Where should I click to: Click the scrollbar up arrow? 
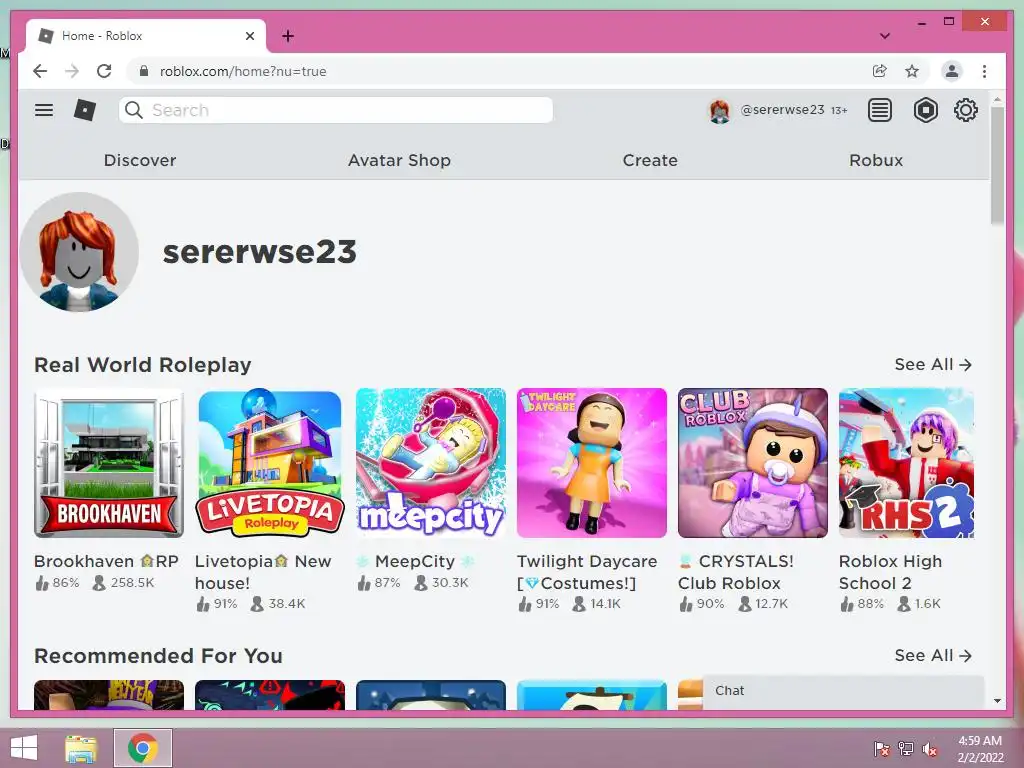click(x=997, y=99)
